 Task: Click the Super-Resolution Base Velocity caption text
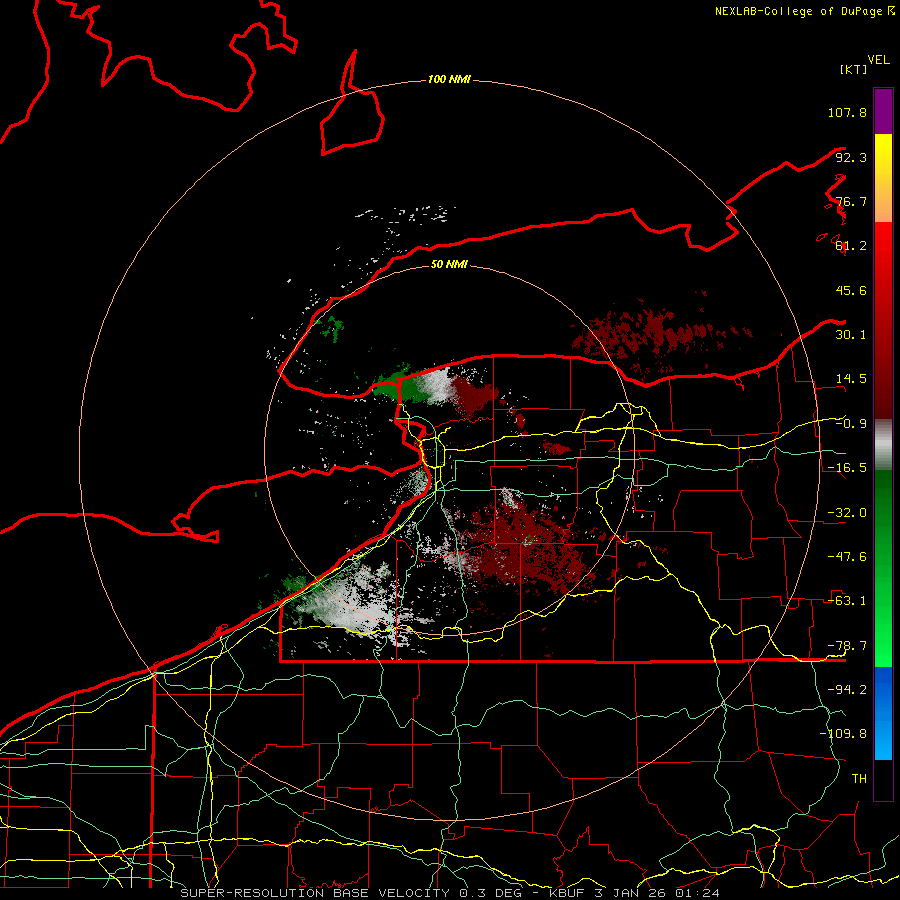pyautogui.click(x=450, y=893)
